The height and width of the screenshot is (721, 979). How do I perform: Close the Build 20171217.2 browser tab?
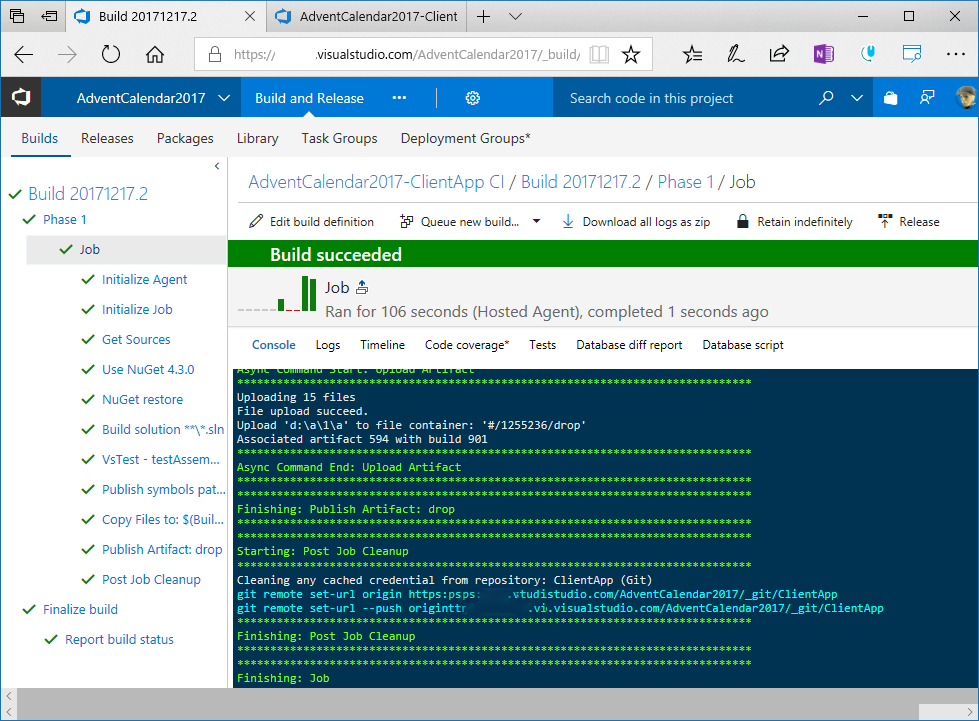(250, 16)
